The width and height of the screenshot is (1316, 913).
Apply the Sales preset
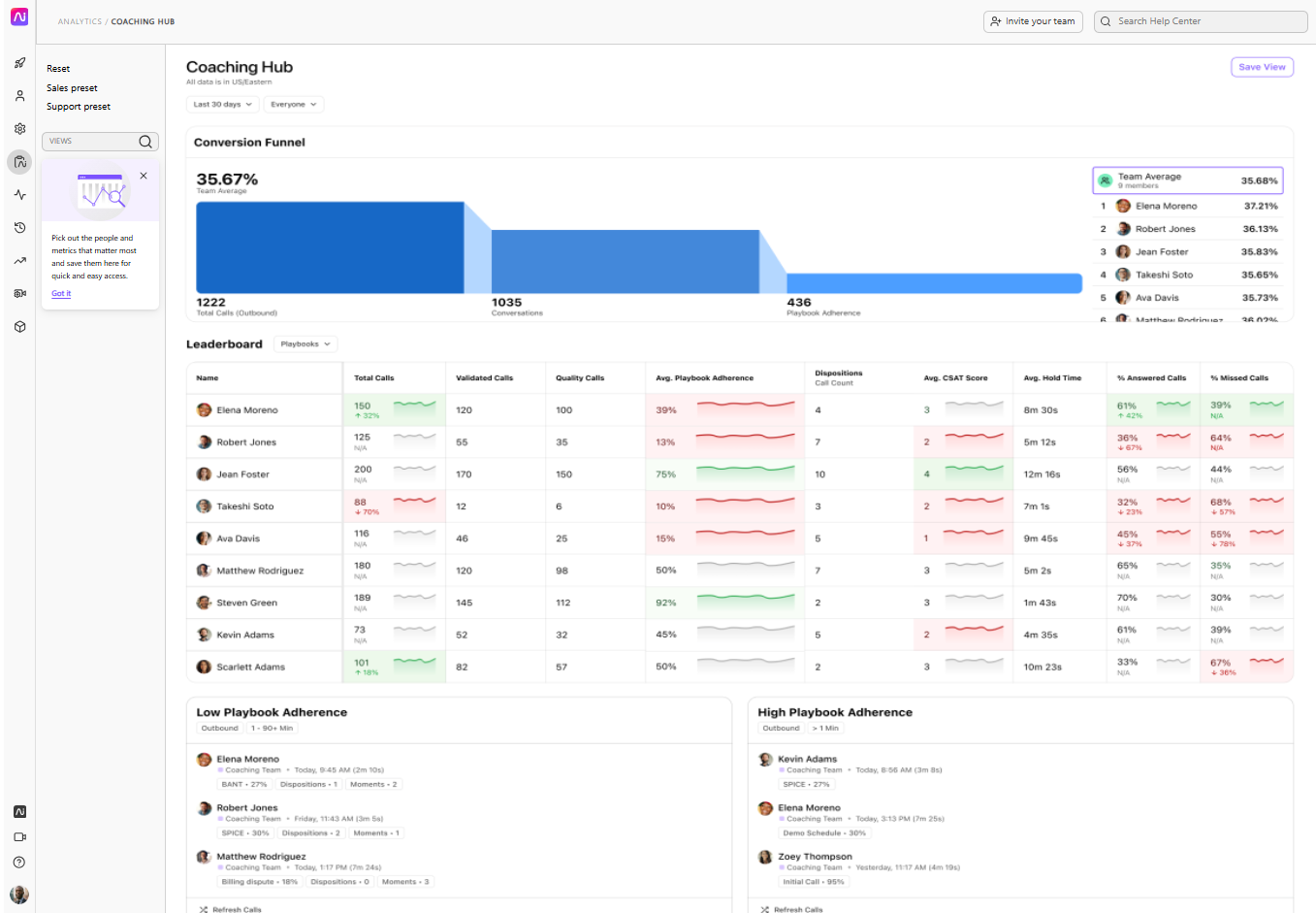click(72, 88)
